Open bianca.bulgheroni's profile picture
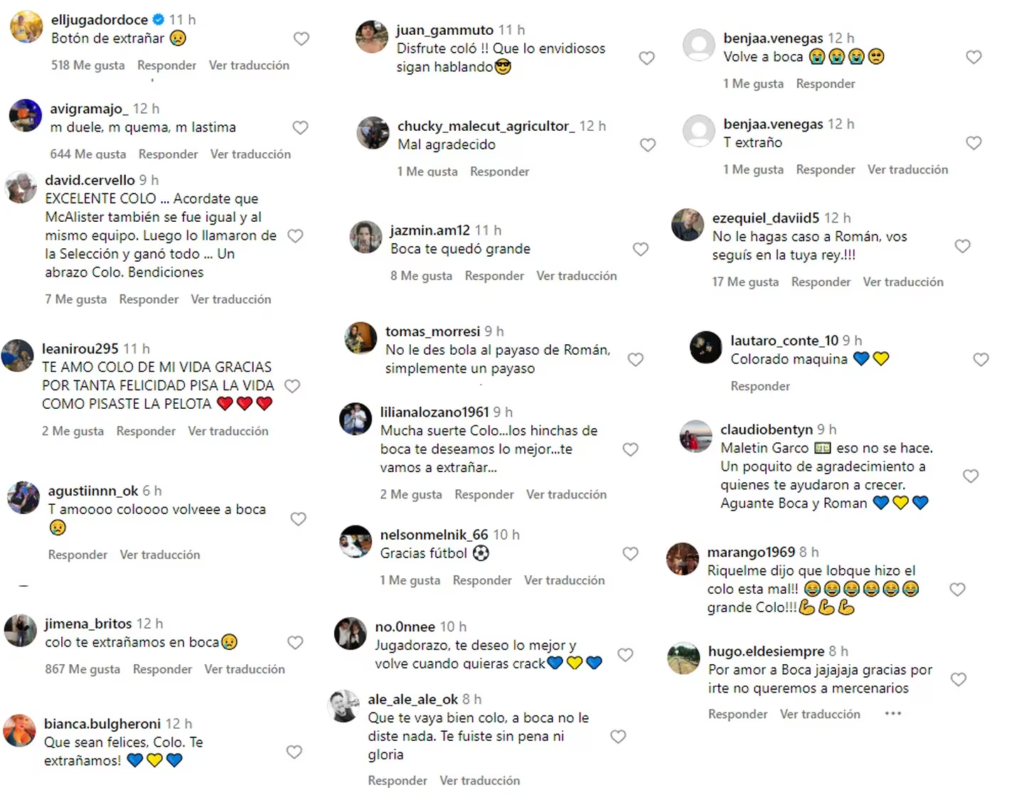 pyautogui.click(x=20, y=731)
